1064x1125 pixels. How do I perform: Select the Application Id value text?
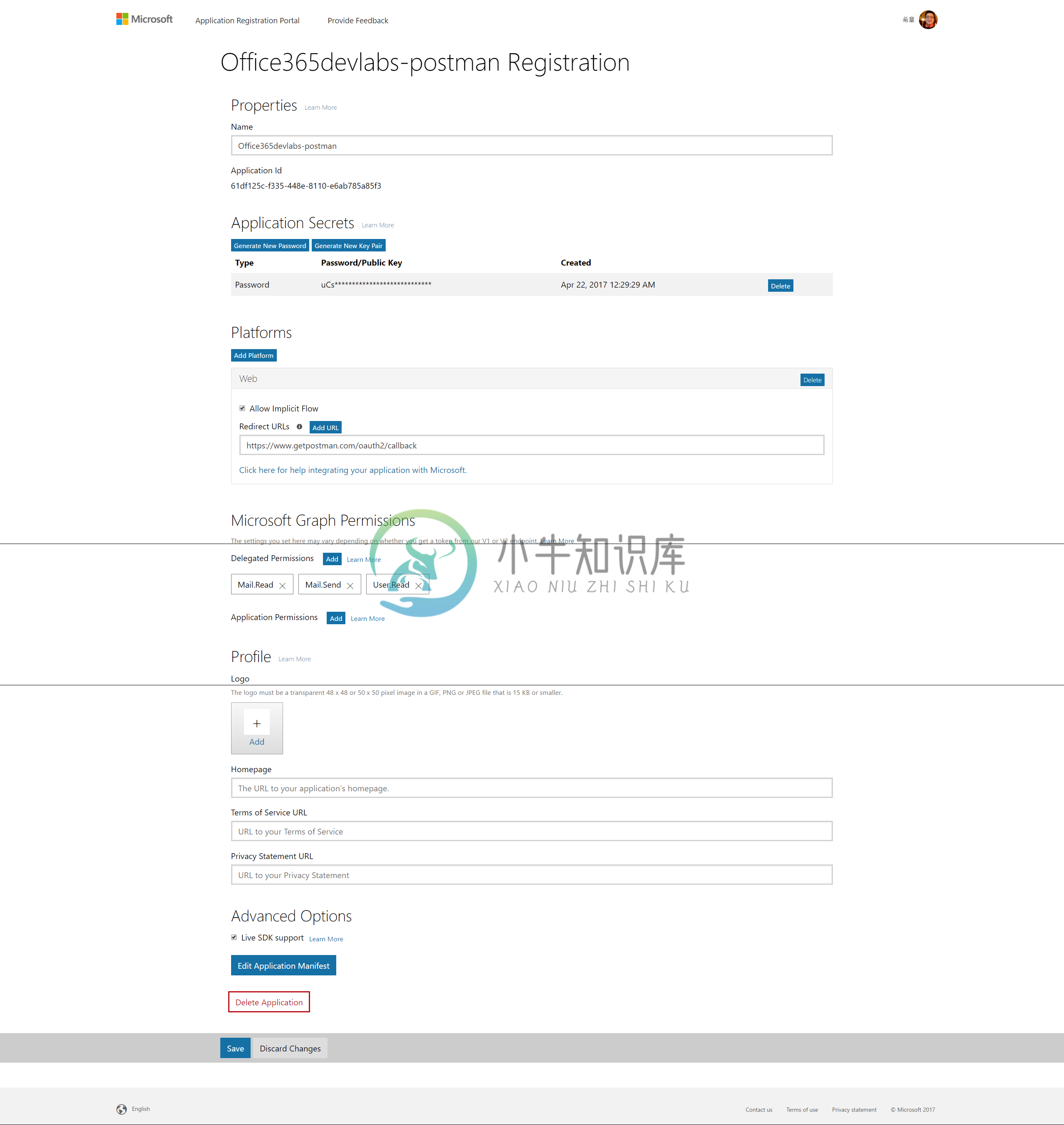click(x=306, y=186)
